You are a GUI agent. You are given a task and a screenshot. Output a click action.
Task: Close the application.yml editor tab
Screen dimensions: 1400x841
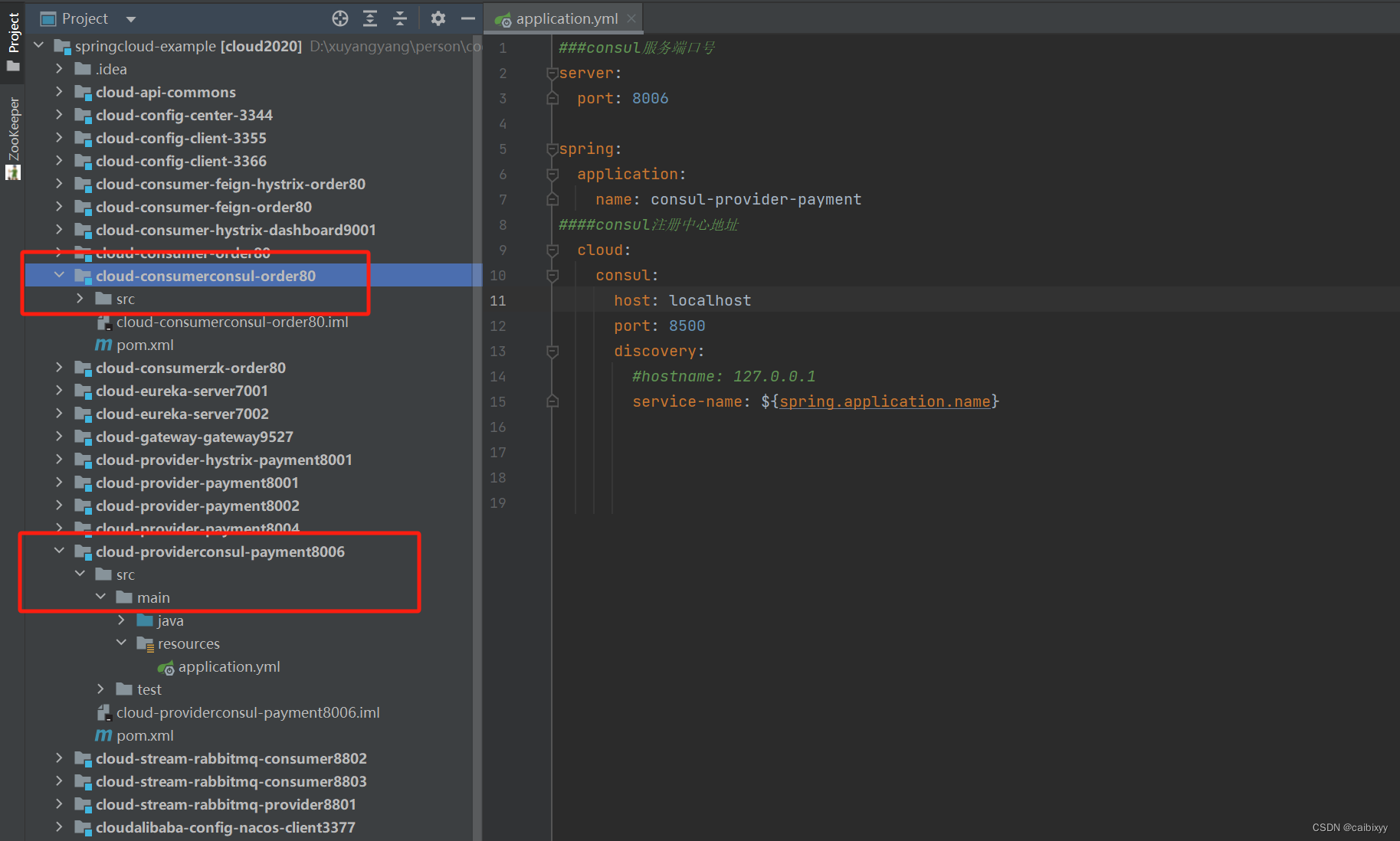coord(631,18)
